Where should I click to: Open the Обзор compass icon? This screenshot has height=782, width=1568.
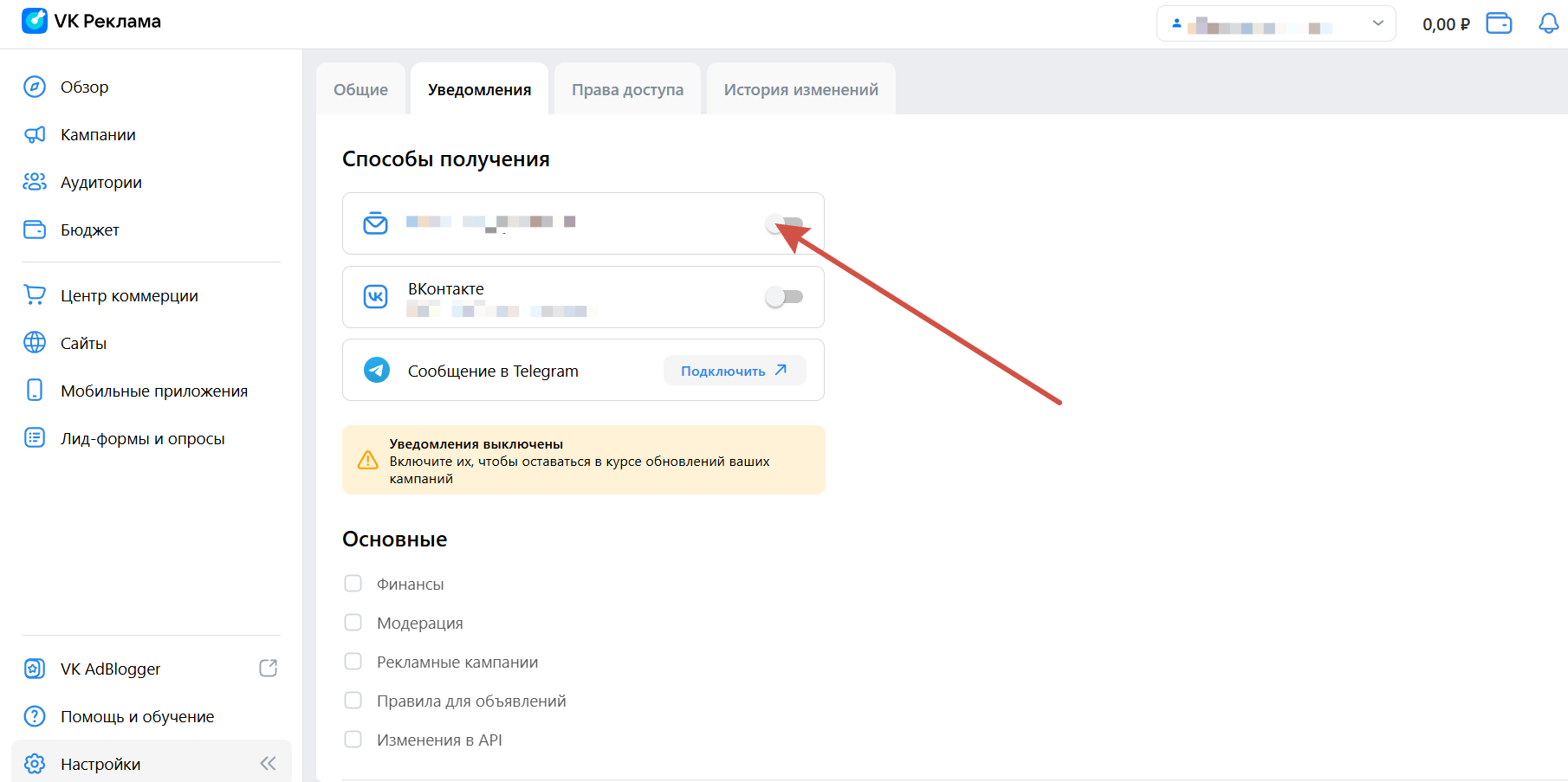pos(35,87)
